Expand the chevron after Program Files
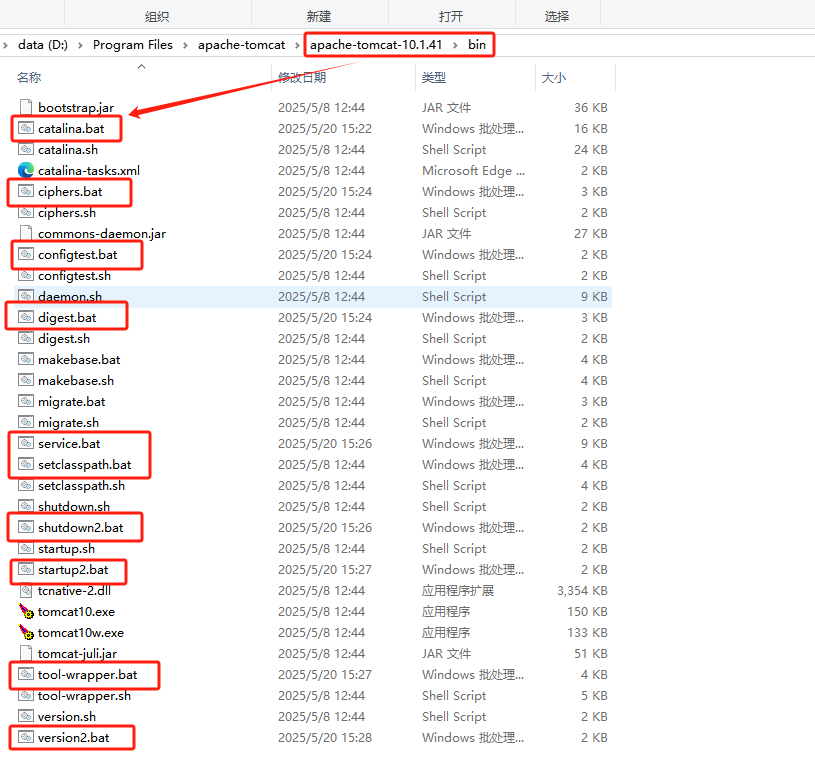The height and width of the screenshot is (779, 815). point(185,45)
